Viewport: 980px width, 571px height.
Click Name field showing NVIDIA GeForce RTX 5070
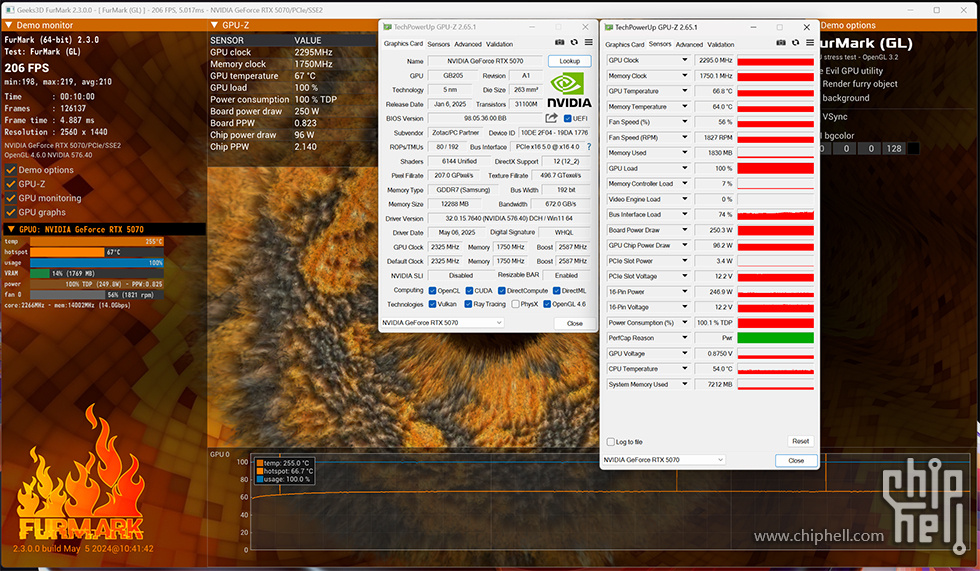click(485, 61)
